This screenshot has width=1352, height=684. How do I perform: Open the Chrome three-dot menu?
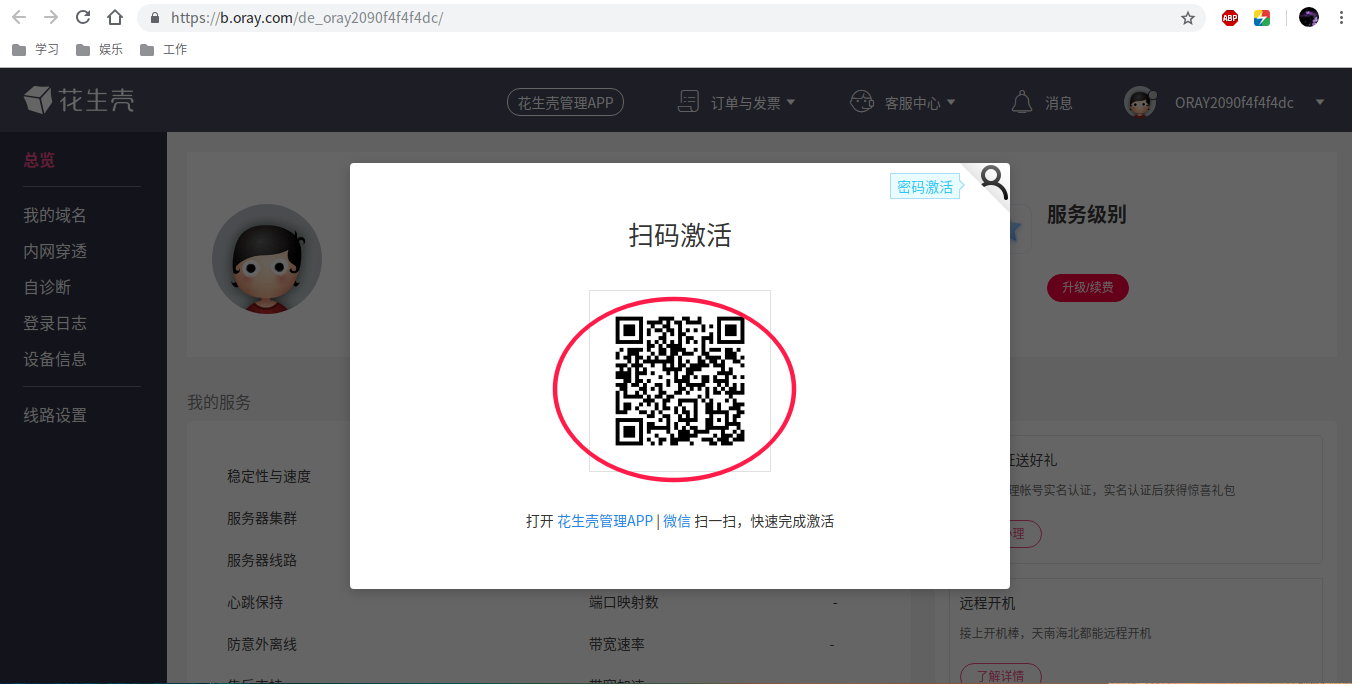(1339, 18)
